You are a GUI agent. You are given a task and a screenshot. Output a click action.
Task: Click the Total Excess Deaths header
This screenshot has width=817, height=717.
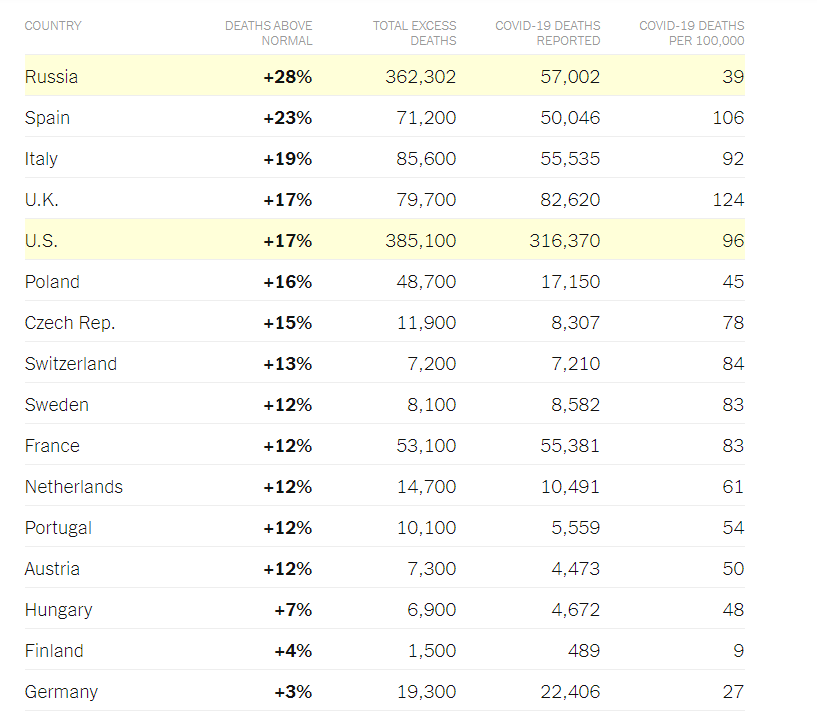pyautogui.click(x=414, y=33)
